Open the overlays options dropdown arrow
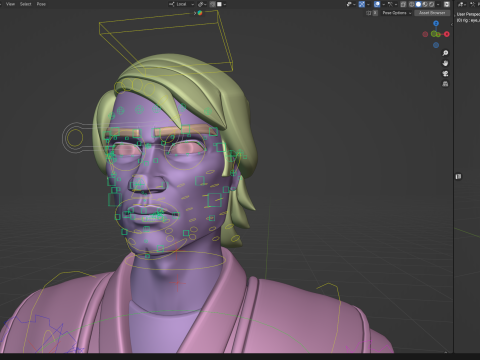The width and height of the screenshot is (480, 360). click(384, 4)
